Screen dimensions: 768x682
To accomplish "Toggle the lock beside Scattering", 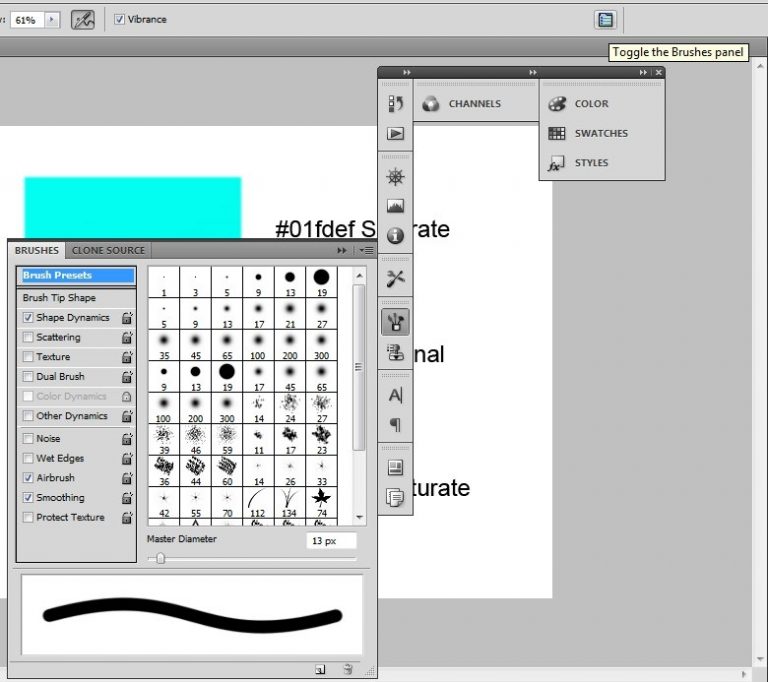I will click(127, 337).
